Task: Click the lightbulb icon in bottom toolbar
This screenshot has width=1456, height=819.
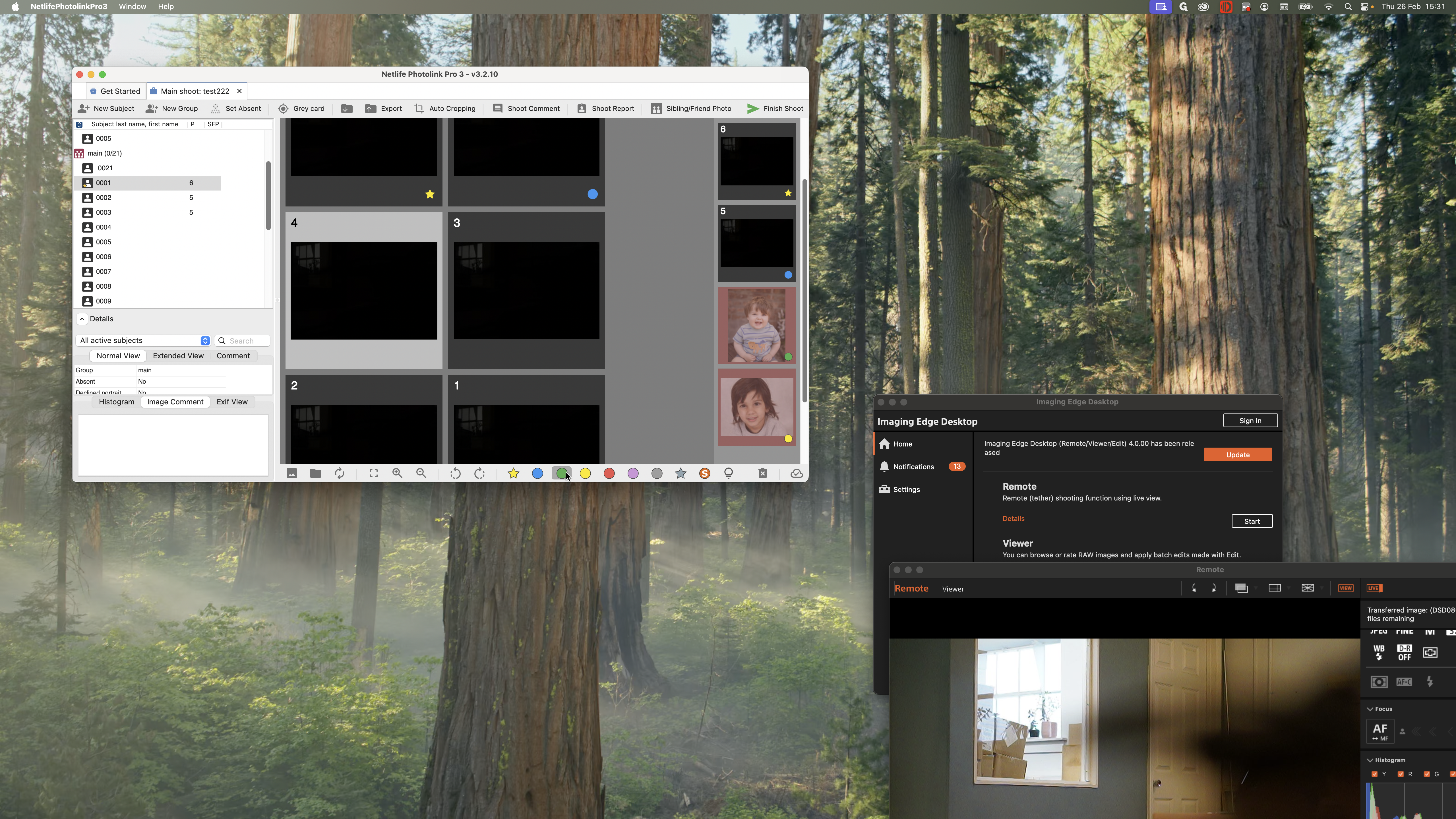Action: (729, 474)
